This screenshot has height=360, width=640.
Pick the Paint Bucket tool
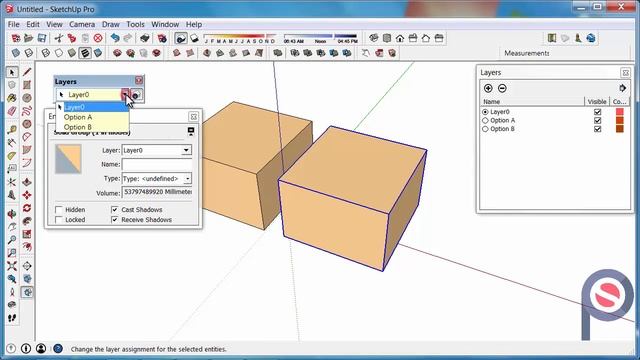(12, 98)
